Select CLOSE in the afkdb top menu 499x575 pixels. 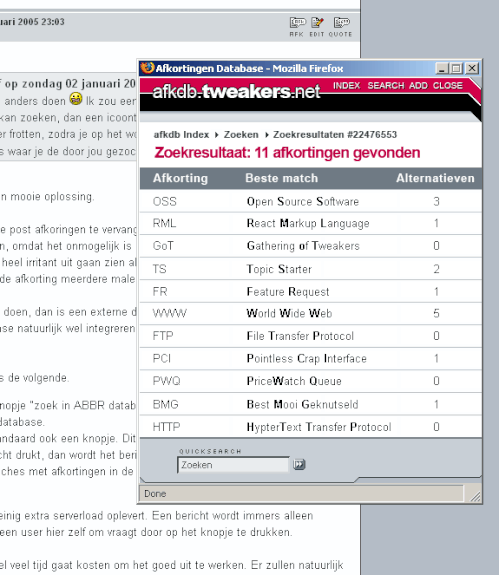(448, 85)
